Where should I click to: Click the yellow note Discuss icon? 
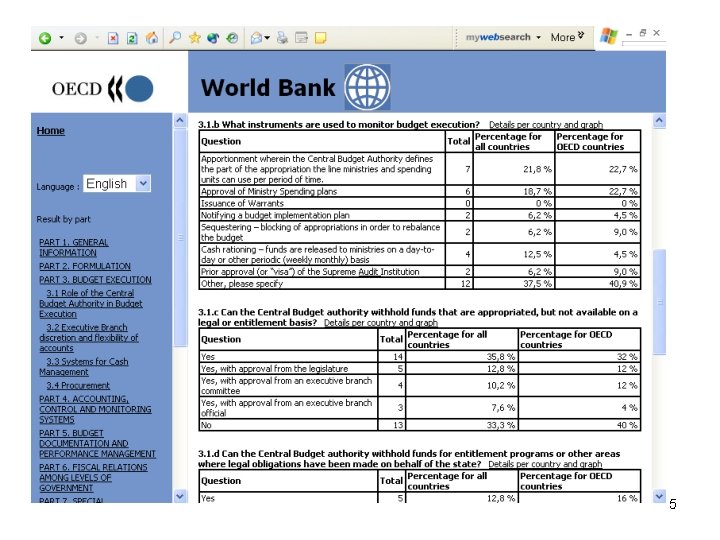pos(321,38)
